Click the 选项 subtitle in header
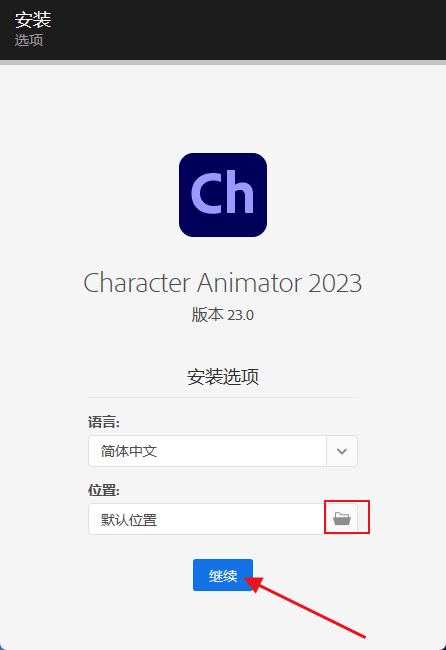Image resolution: width=446 pixels, height=650 pixels. click(29, 40)
